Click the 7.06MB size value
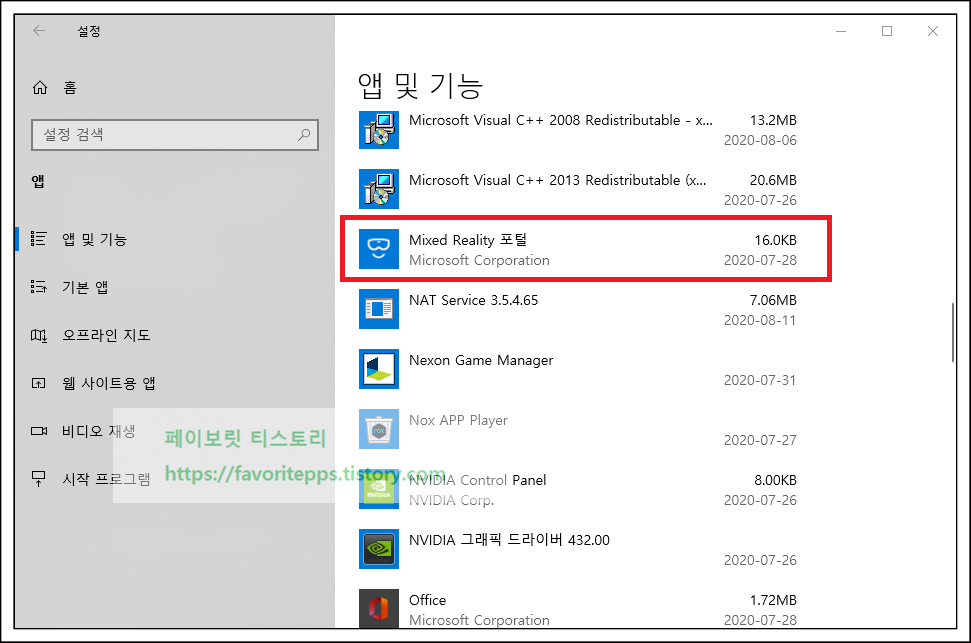971x643 pixels. 773,300
